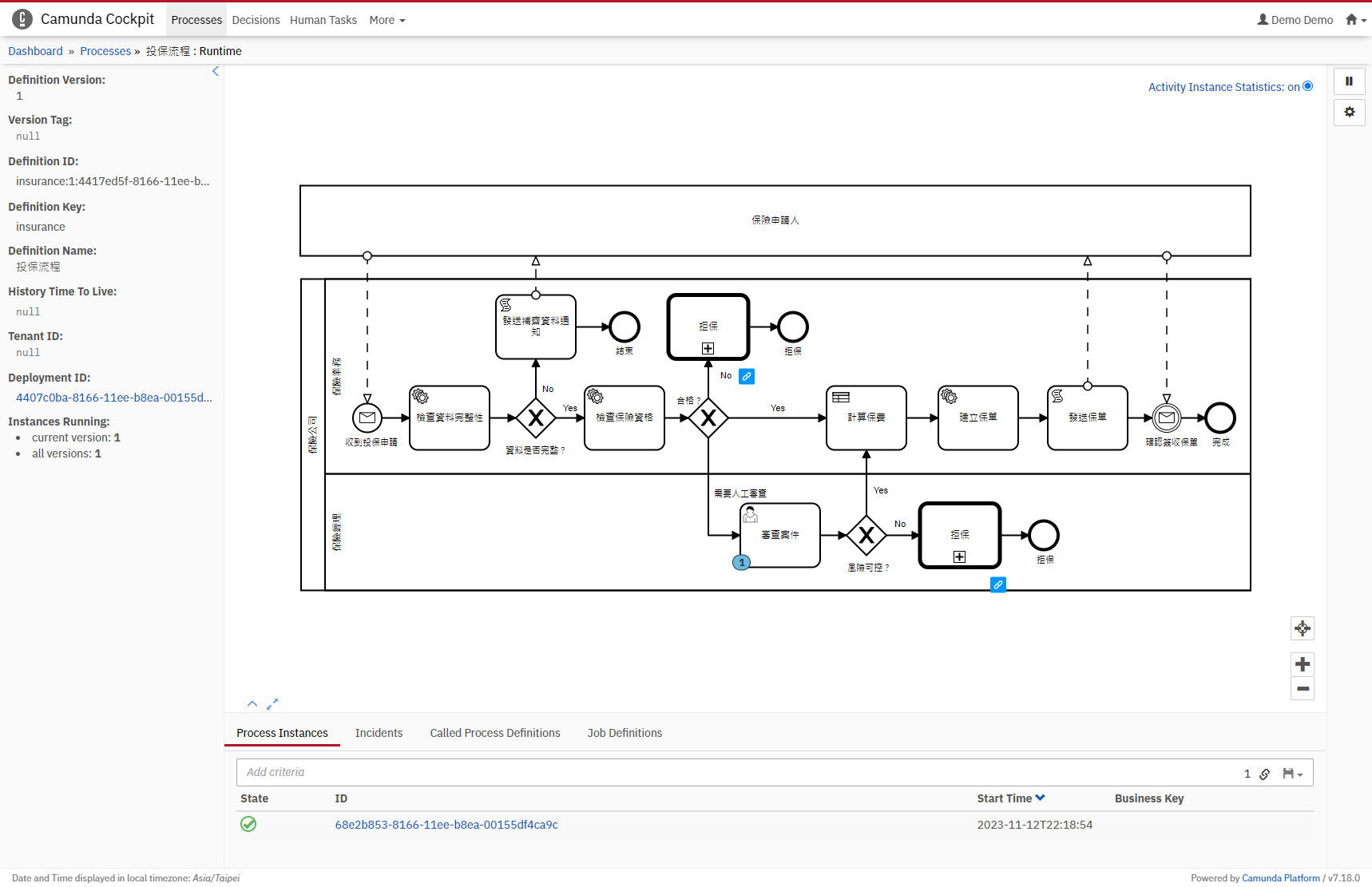The height and width of the screenshot is (887, 1372).
Task: Select the 結束 end event
Action: pyautogui.click(x=625, y=327)
